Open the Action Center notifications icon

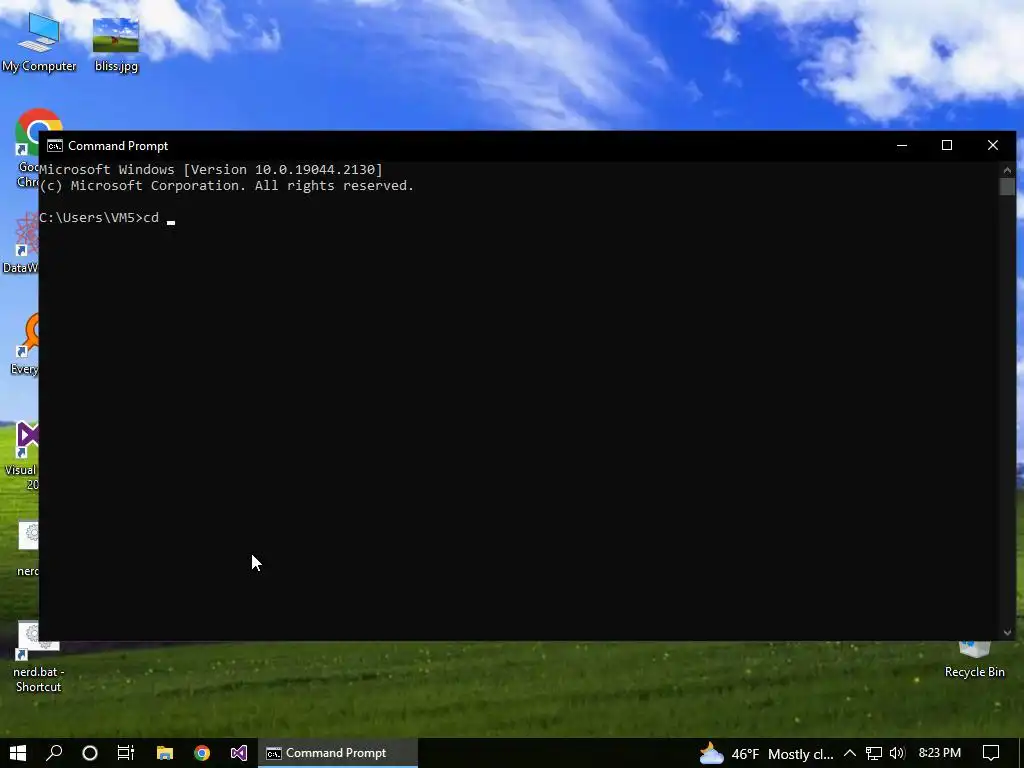(991, 753)
